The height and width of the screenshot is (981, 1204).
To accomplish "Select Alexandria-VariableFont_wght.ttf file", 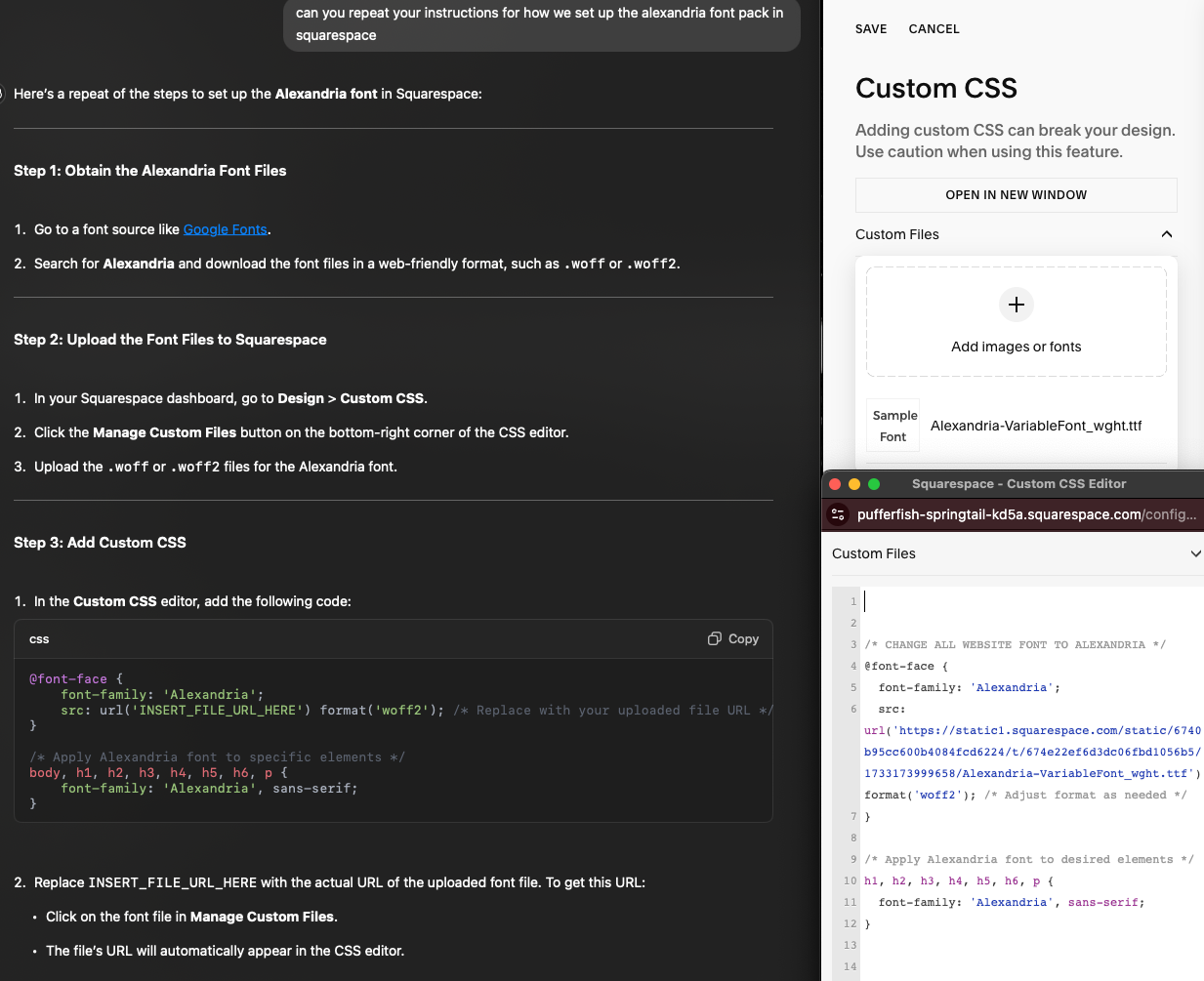I will [1035, 426].
